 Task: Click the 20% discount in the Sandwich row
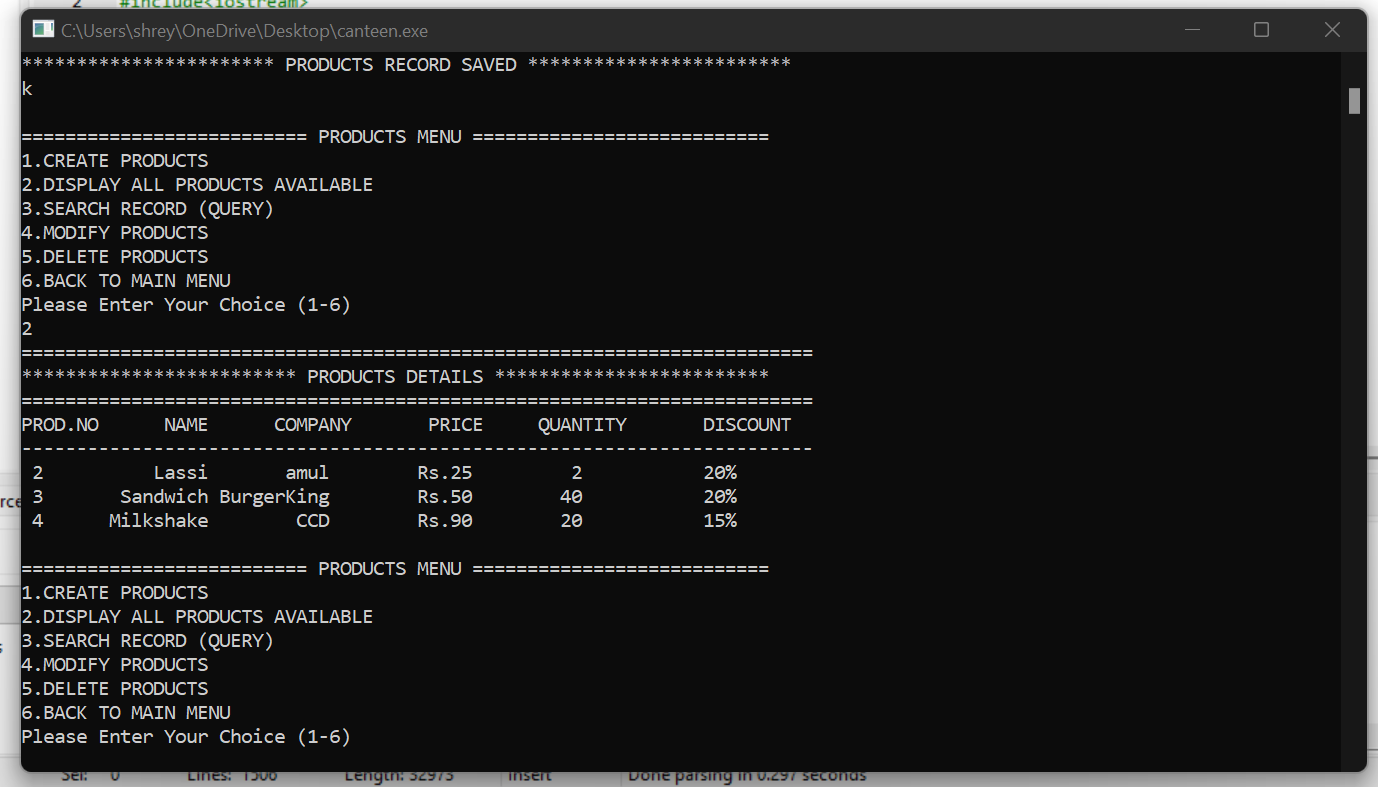pos(720,497)
